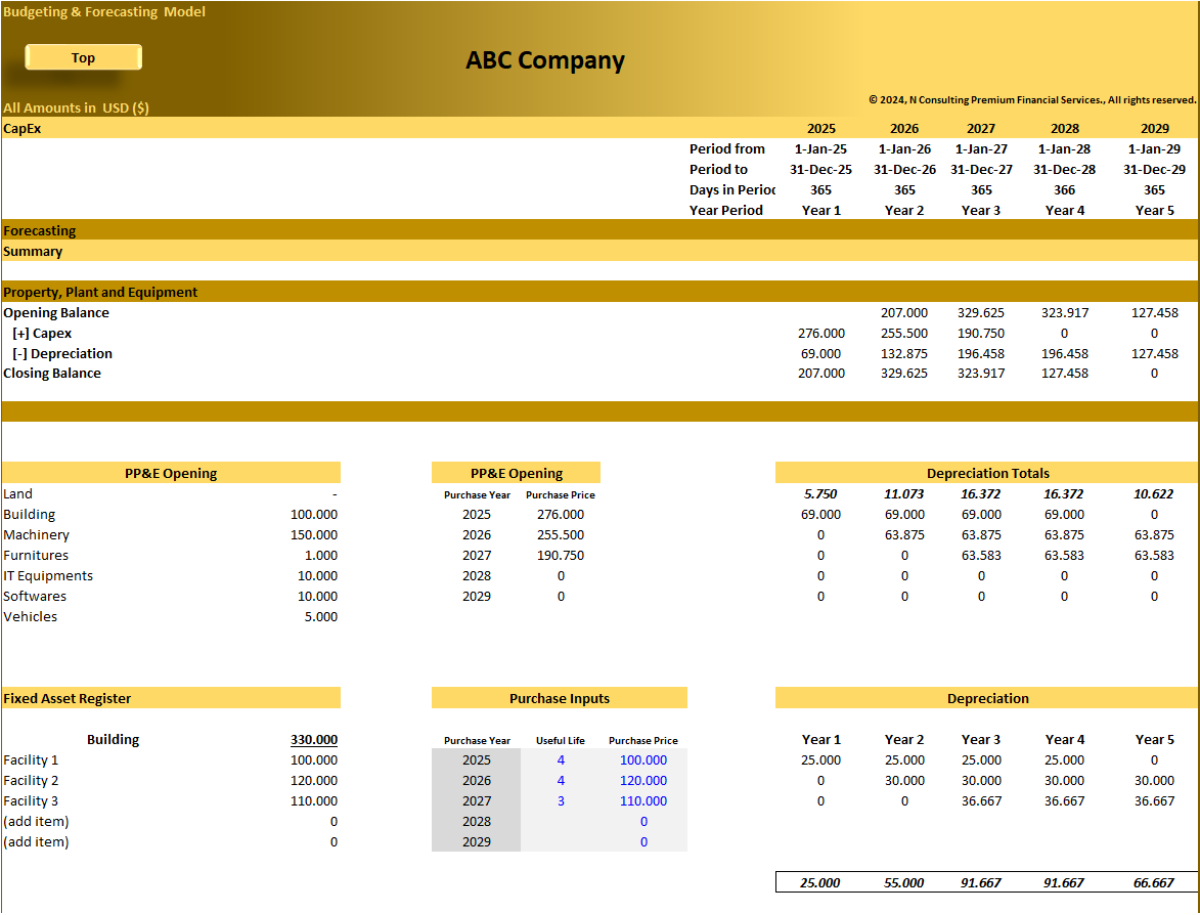Edit Facility 3 purchase price input 110.000
1200x915 pixels.
click(x=643, y=801)
